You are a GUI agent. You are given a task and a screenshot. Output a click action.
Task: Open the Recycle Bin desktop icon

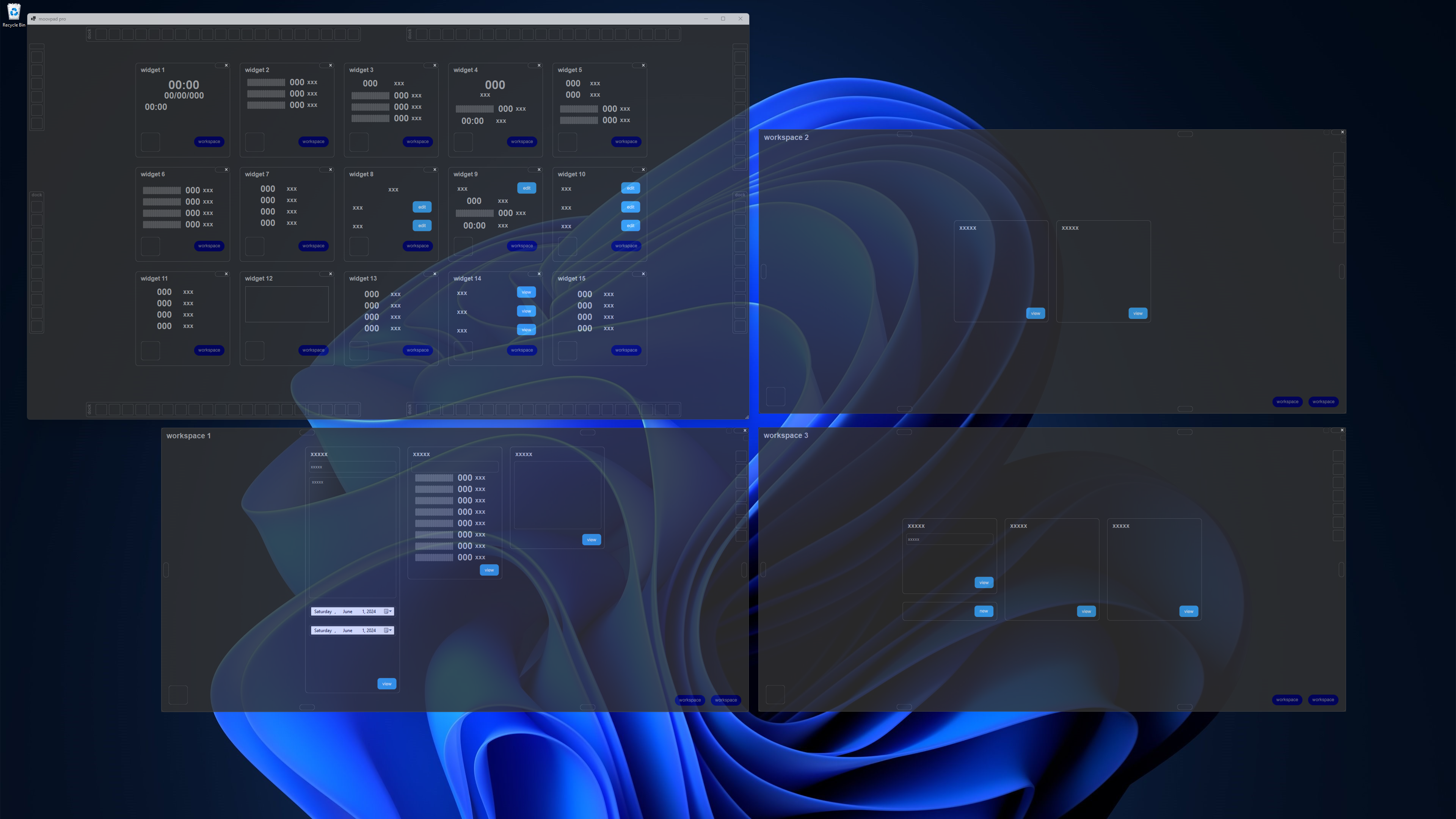pyautogui.click(x=14, y=15)
